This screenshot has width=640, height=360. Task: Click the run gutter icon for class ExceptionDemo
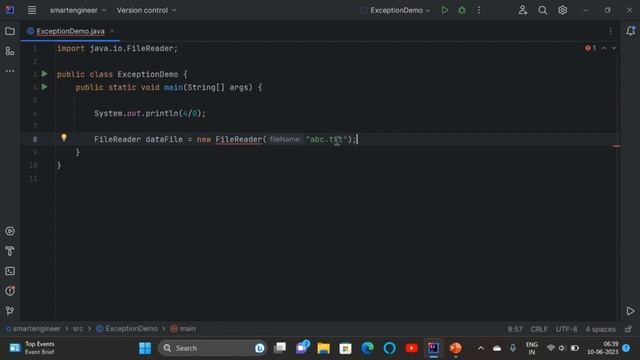click(44, 74)
